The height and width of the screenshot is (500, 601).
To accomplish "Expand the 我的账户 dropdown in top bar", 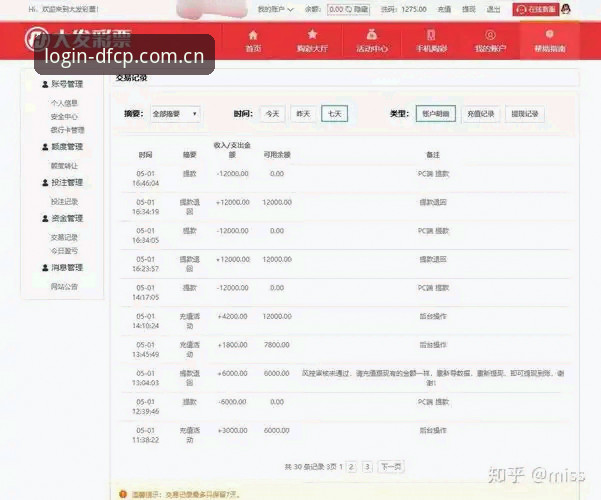I will [x=276, y=9].
